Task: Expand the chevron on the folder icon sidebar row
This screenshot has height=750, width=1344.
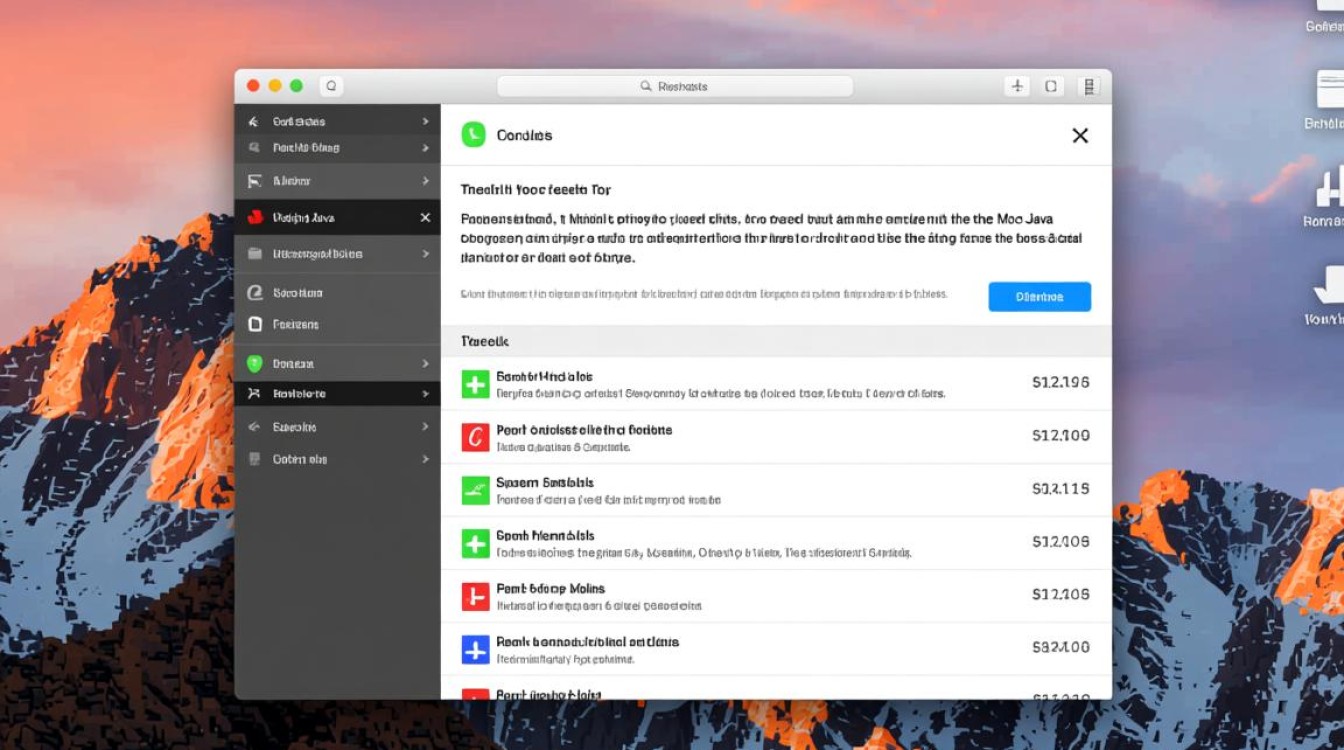Action: point(425,254)
